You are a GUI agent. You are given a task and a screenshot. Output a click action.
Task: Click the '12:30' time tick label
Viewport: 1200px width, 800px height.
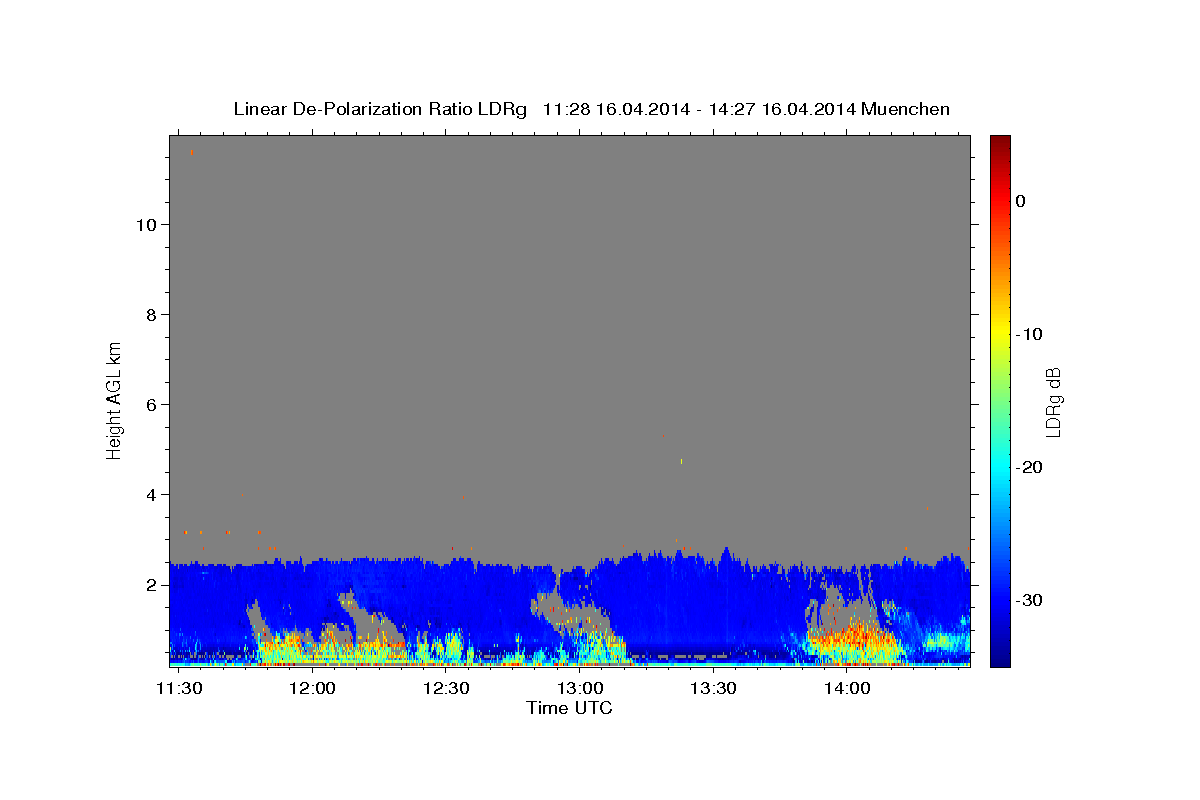tap(446, 689)
